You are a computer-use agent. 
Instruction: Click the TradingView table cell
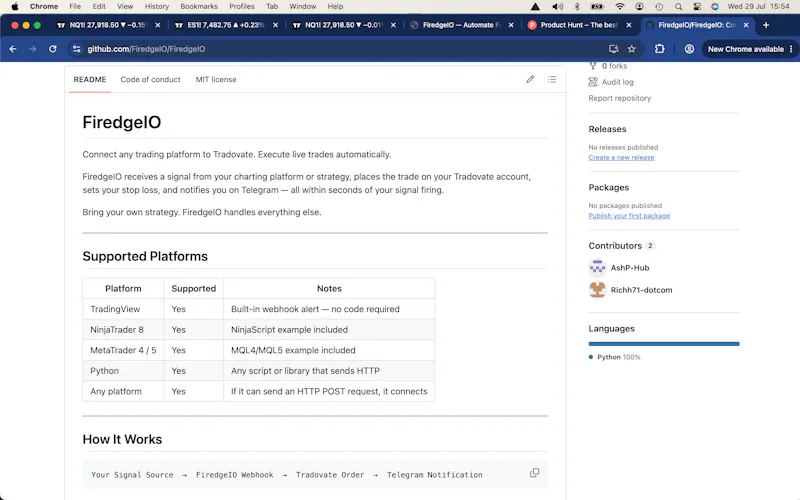123,309
